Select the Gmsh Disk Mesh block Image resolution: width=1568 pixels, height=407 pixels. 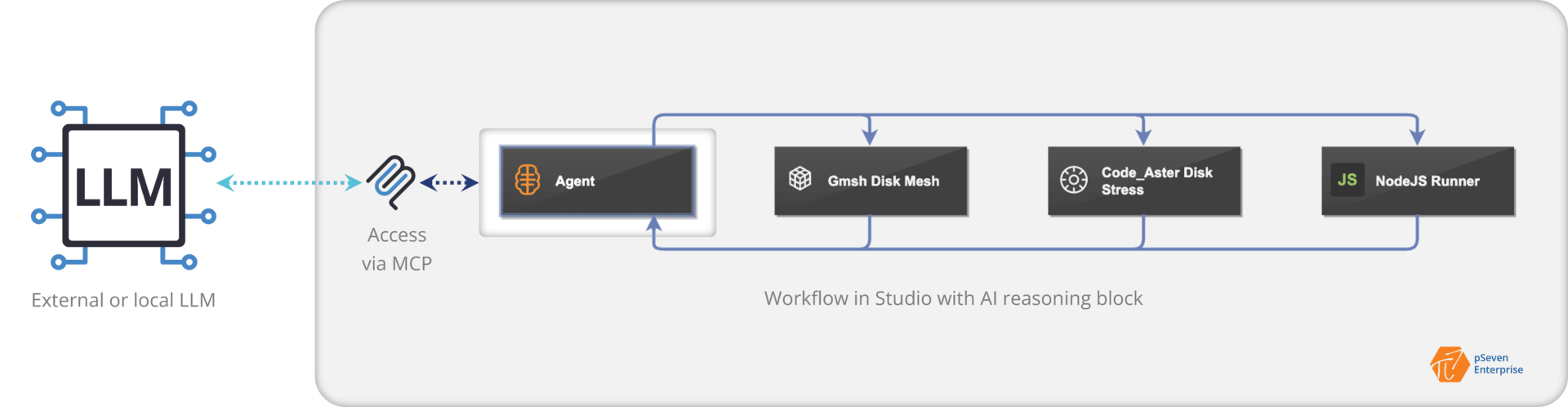pyautogui.click(x=871, y=181)
